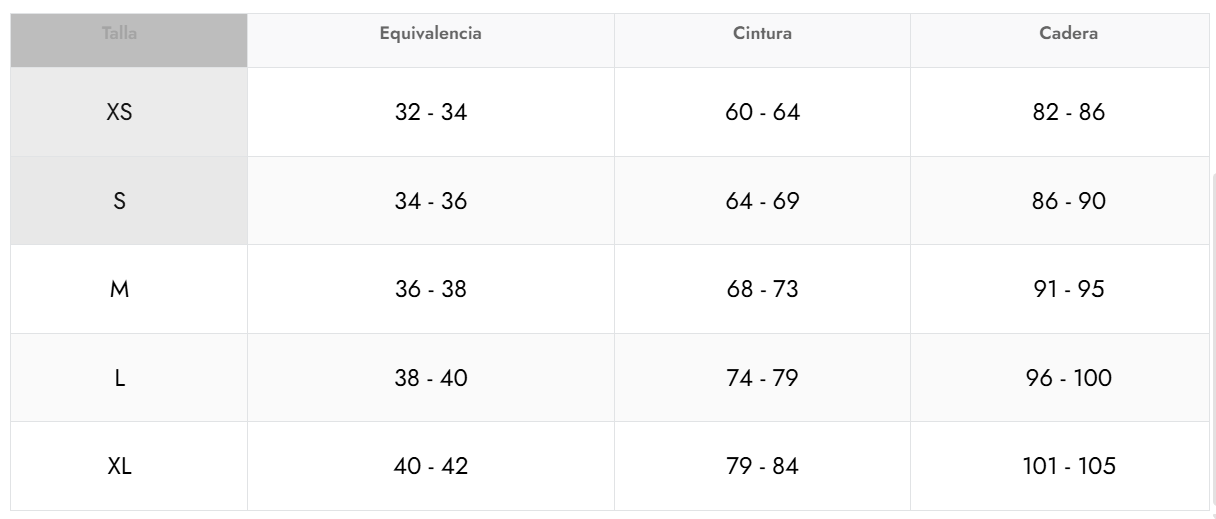The height and width of the screenshot is (519, 1216).
Task: Click the 91 - 95 cadera cell
Action: tap(1069, 290)
